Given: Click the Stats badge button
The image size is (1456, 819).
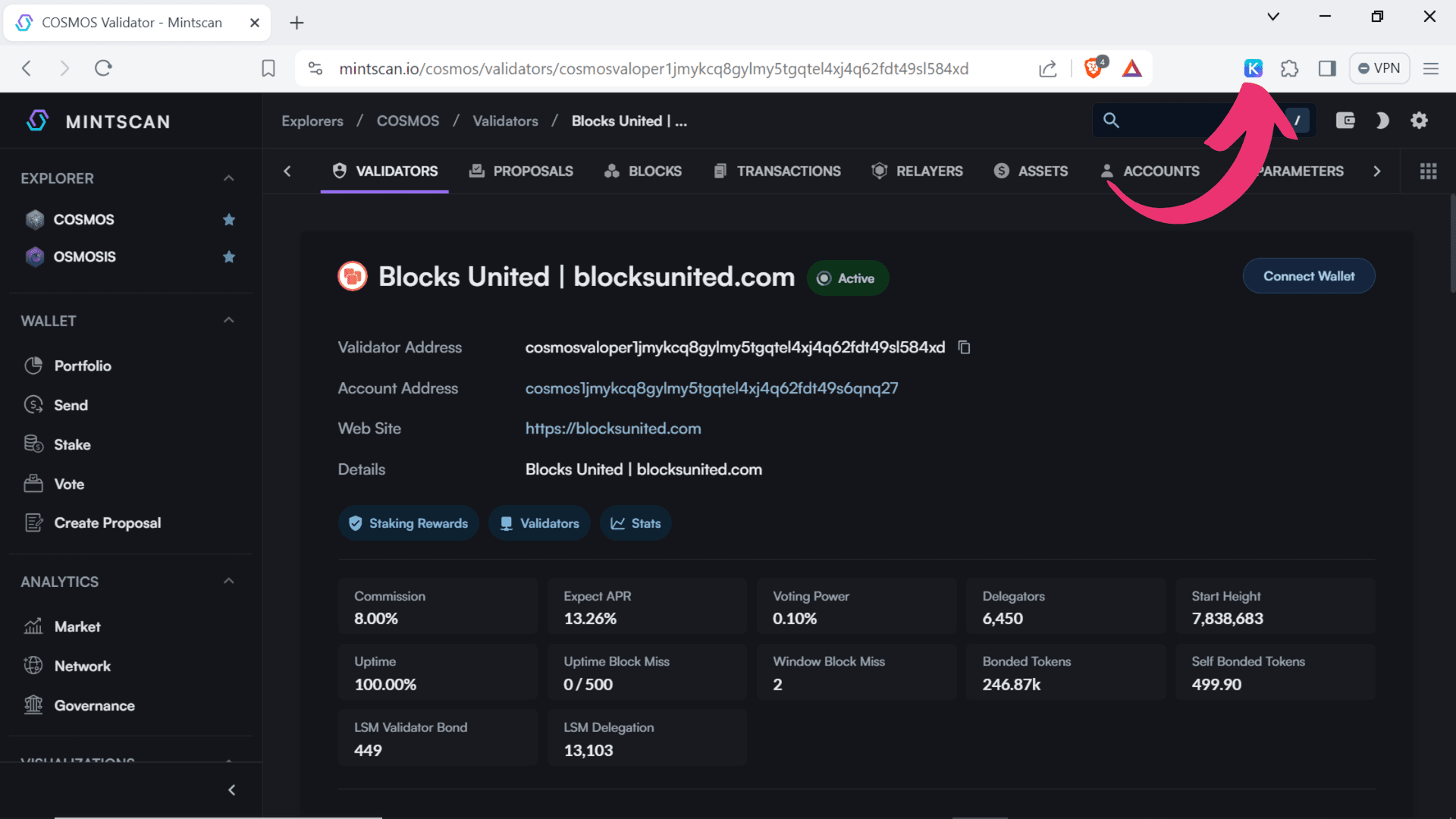Looking at the screenshot, I should coord(635,523).
